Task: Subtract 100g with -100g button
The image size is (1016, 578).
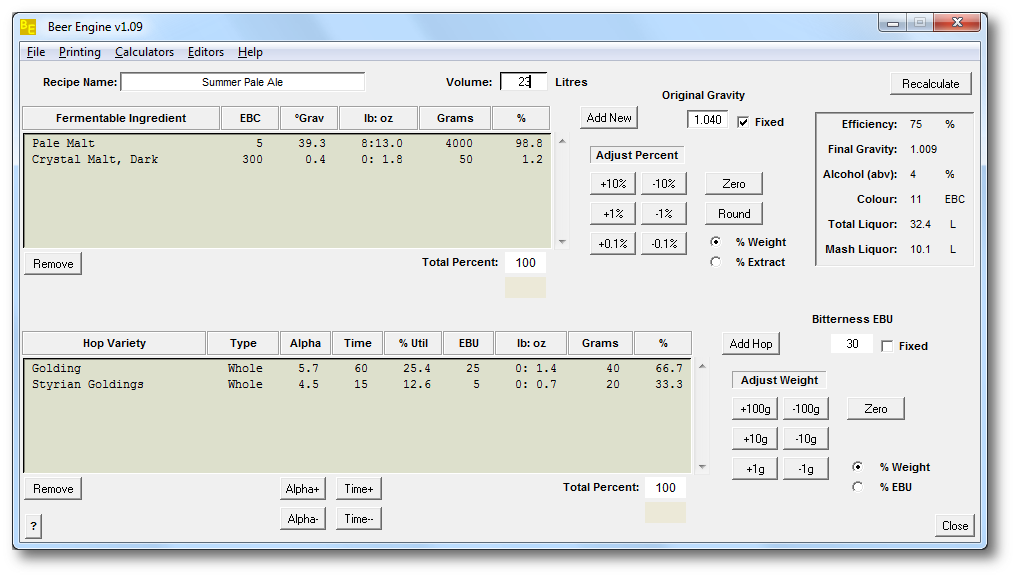Action: tap(805, 409)
